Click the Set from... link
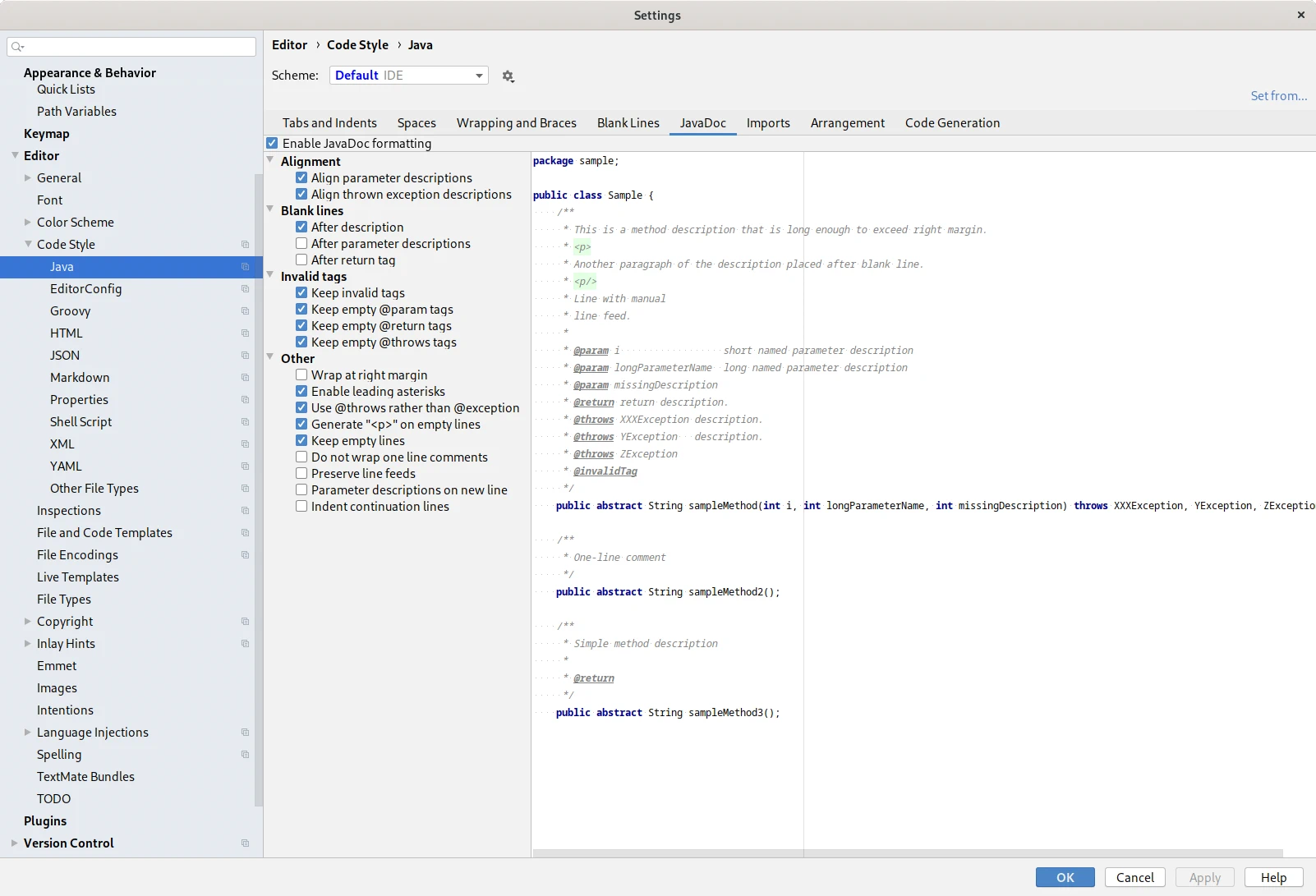Image resolution: width=1316 pixels, height=896 pixels. tap(1278, 96)
